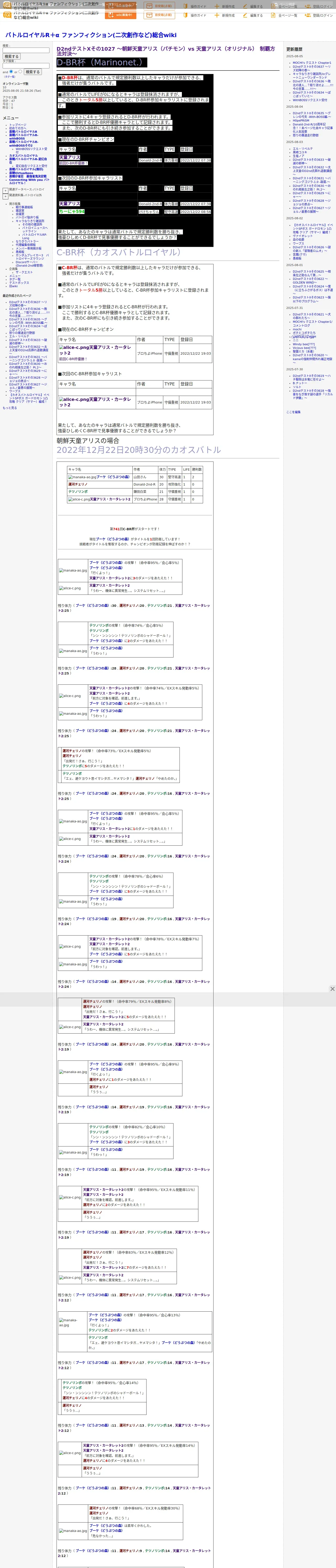Image resolution: width=336 pixels, height=1568 pixels.
Task: Open 漆河チェリノ in battle roster table
Action: pyautogui.click(x=77, y=485)
